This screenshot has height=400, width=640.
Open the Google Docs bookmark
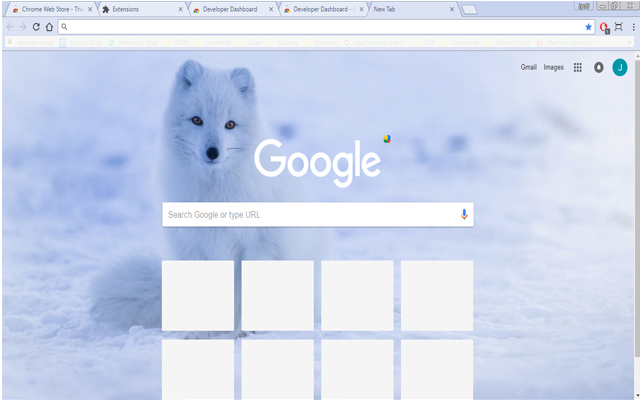(x=81, y=42)
